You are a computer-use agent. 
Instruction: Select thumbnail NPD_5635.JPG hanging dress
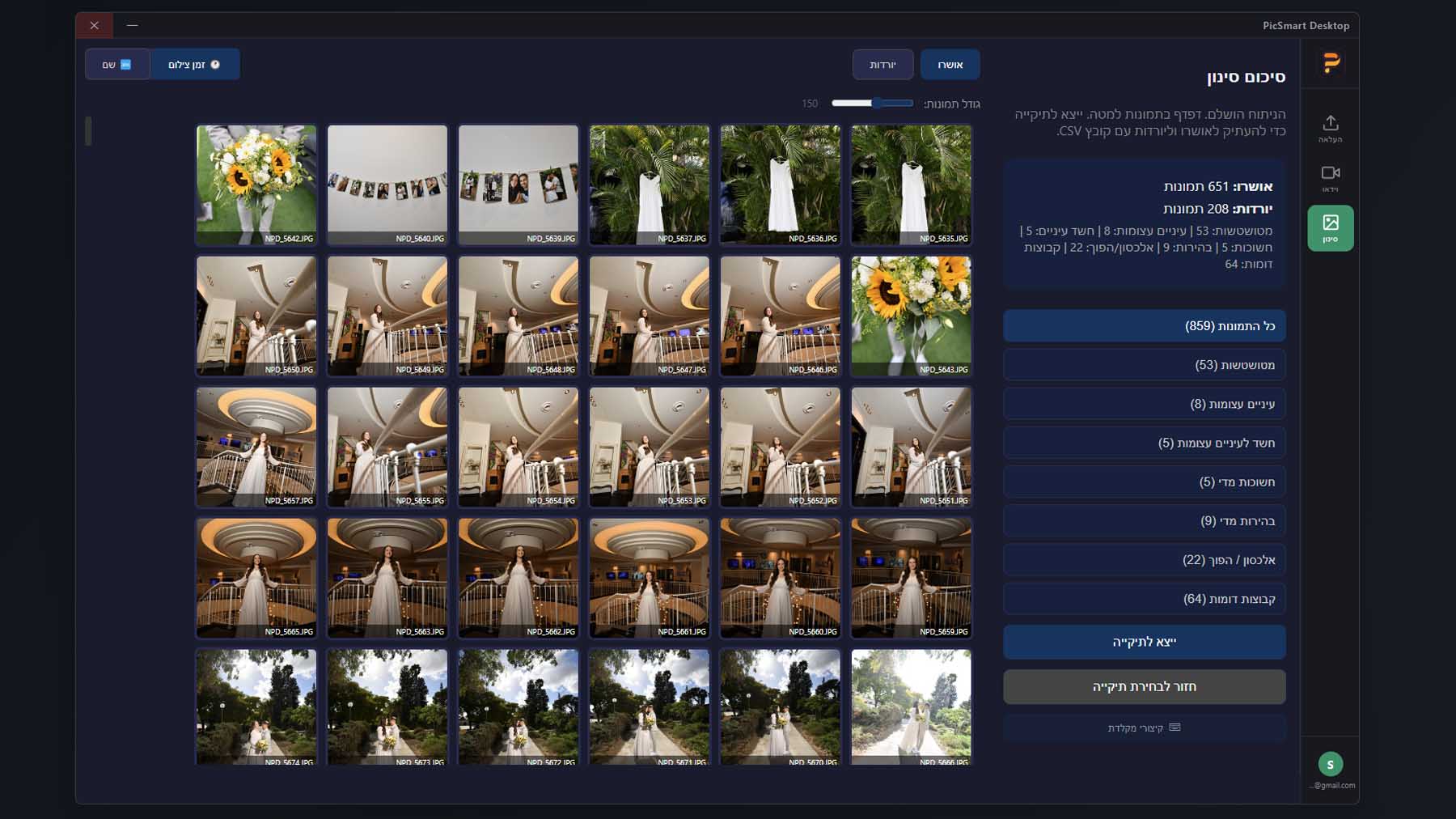point(911,185)
